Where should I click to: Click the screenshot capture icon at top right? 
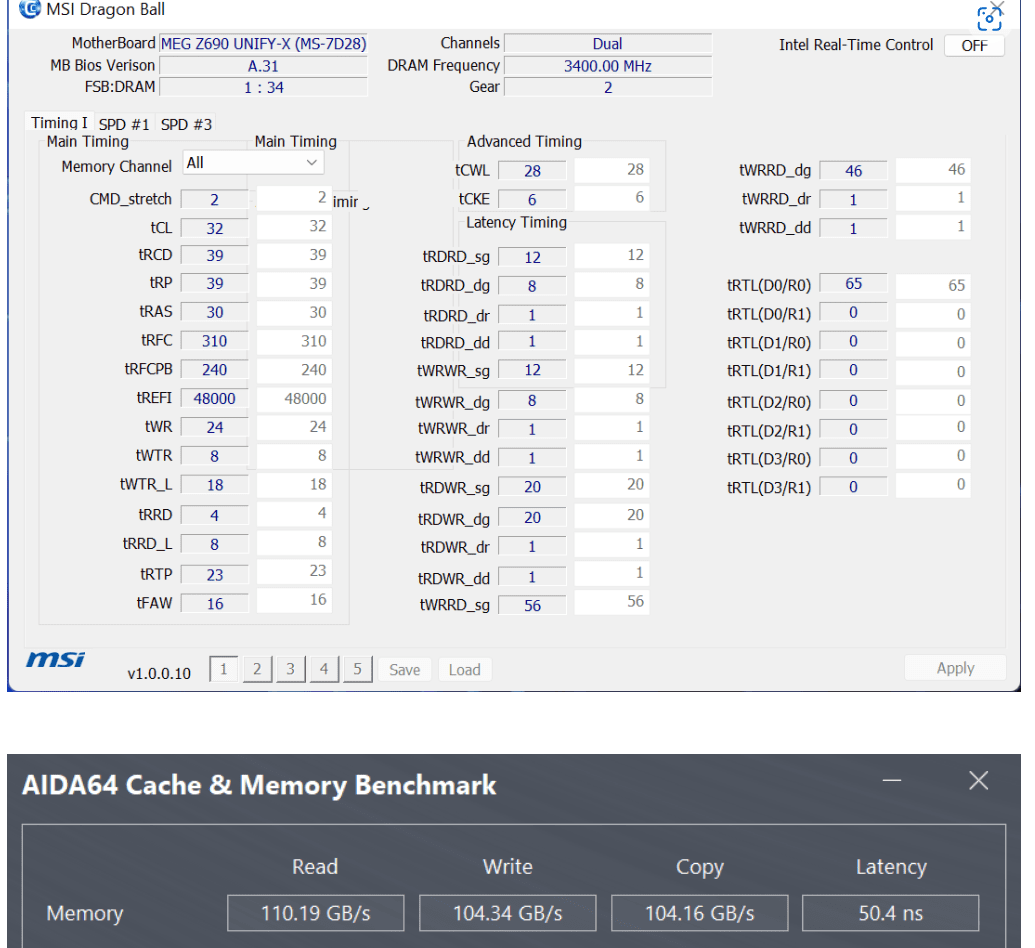click(x=989, y=18)
